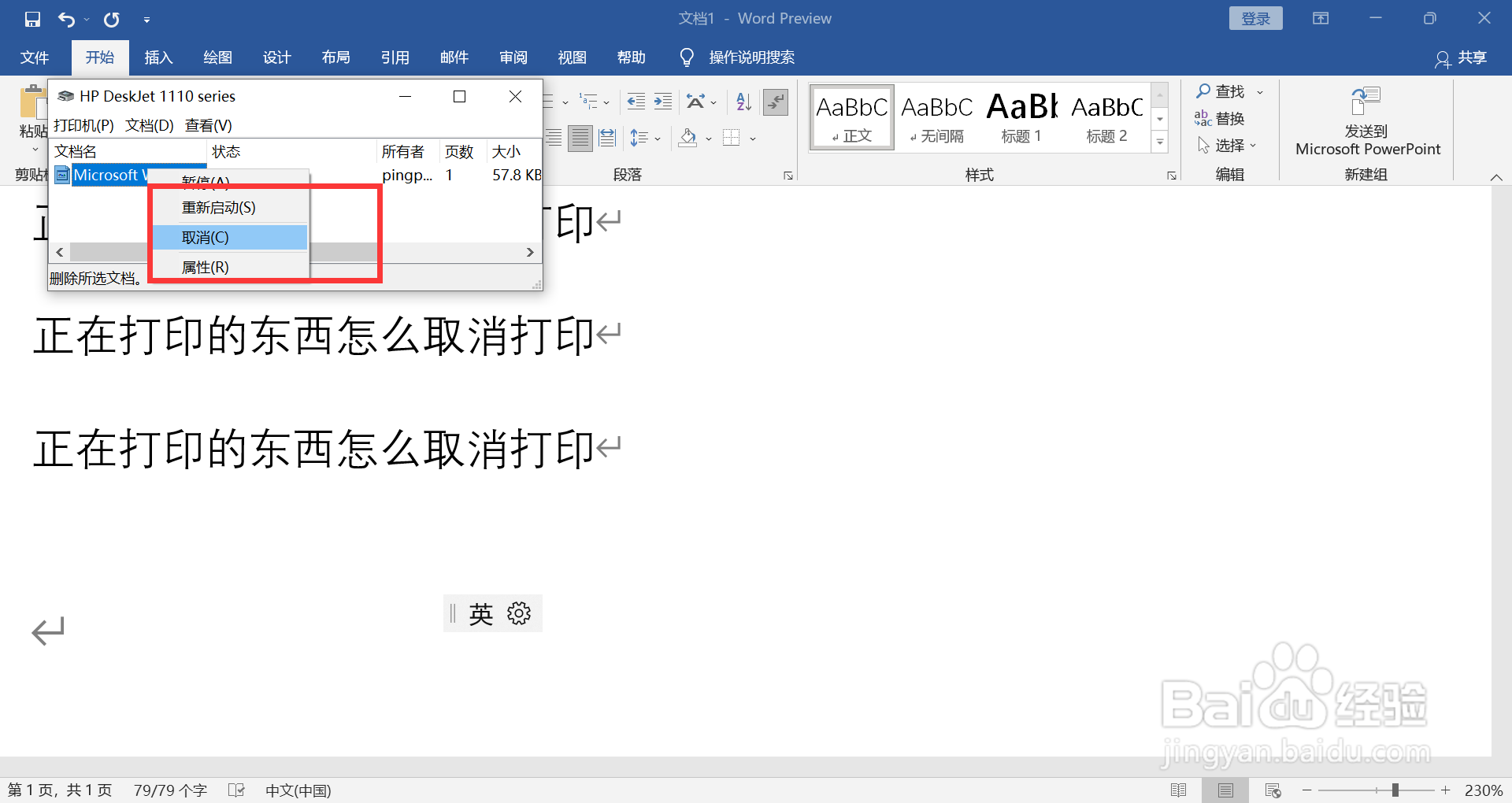This screenshot has height=803, width=1512.
Task: Click line spacing icon
Action: coord(639,139)
